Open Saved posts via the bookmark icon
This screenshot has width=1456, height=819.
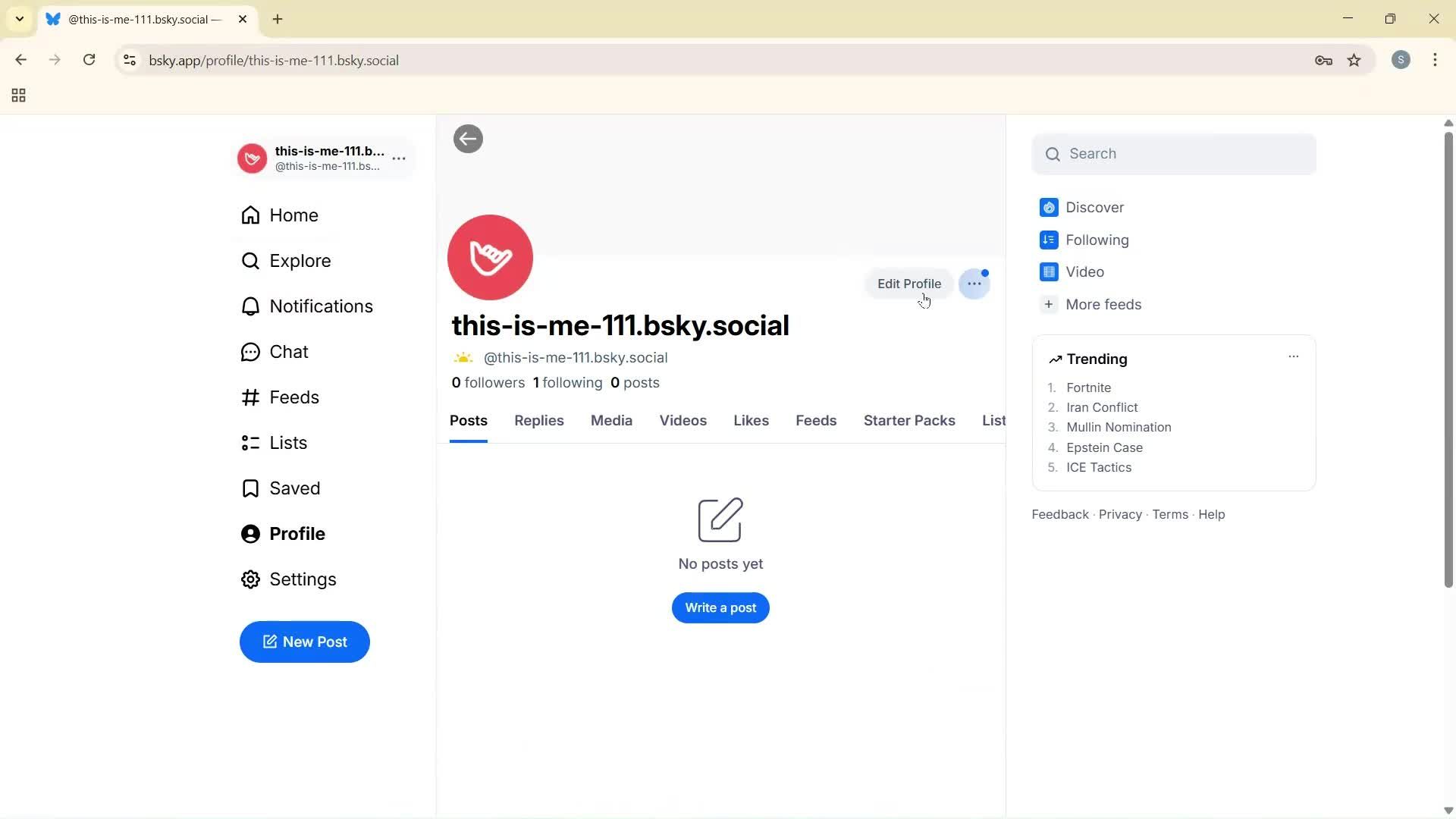250,488
